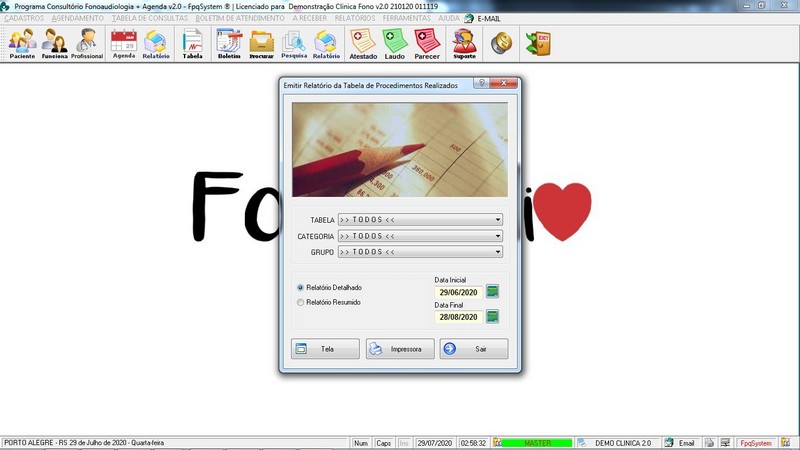The image size is (800, 450).
Task: Click the Impressora button
Action: (x=399, y=349)
